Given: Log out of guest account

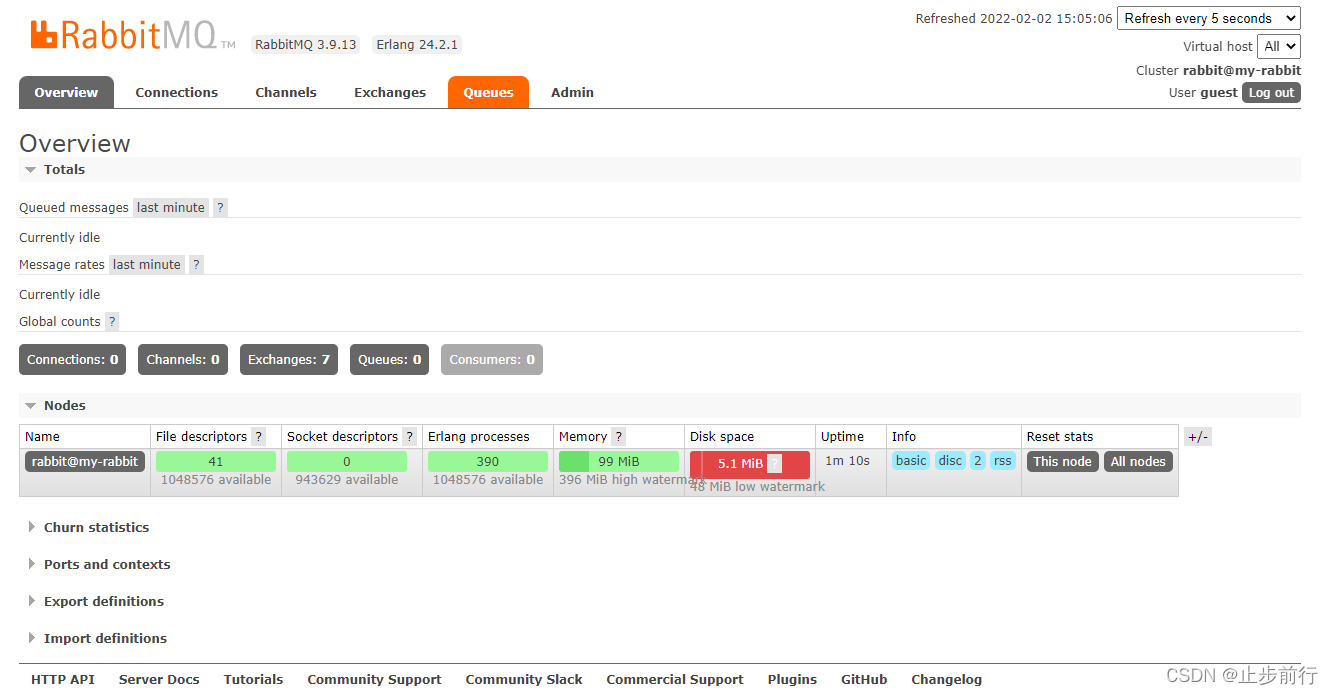Looking at the screenshot, I should [x=1271, y=92].
